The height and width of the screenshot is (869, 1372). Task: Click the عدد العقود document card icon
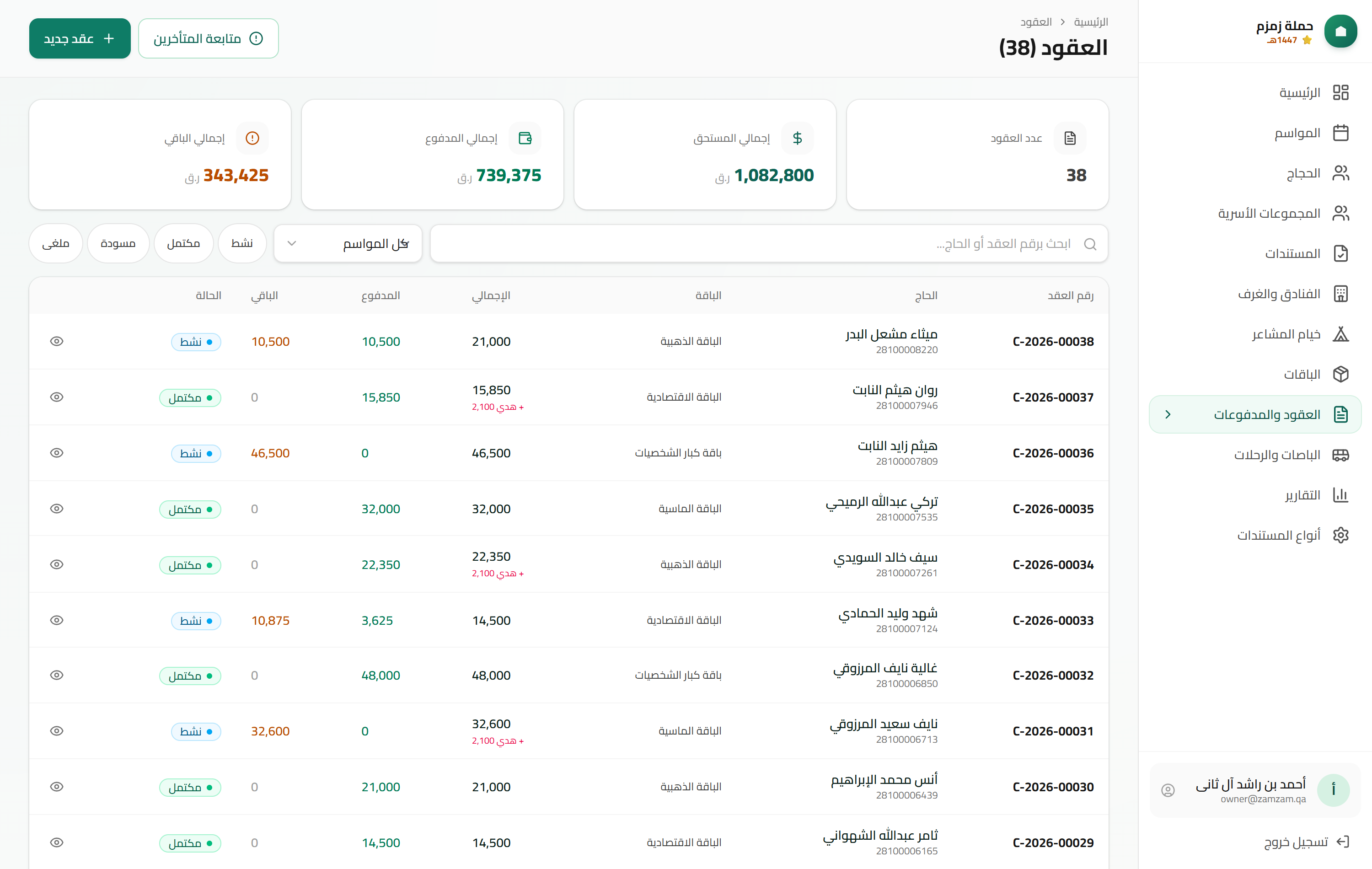pyautogui.click(x=1070, y=138)
